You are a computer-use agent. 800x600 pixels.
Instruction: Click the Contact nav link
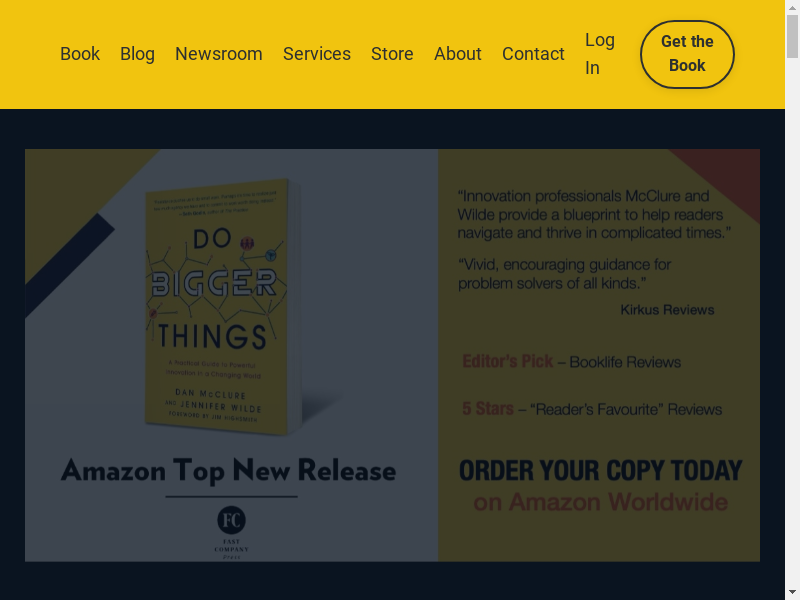pos(533,54)
